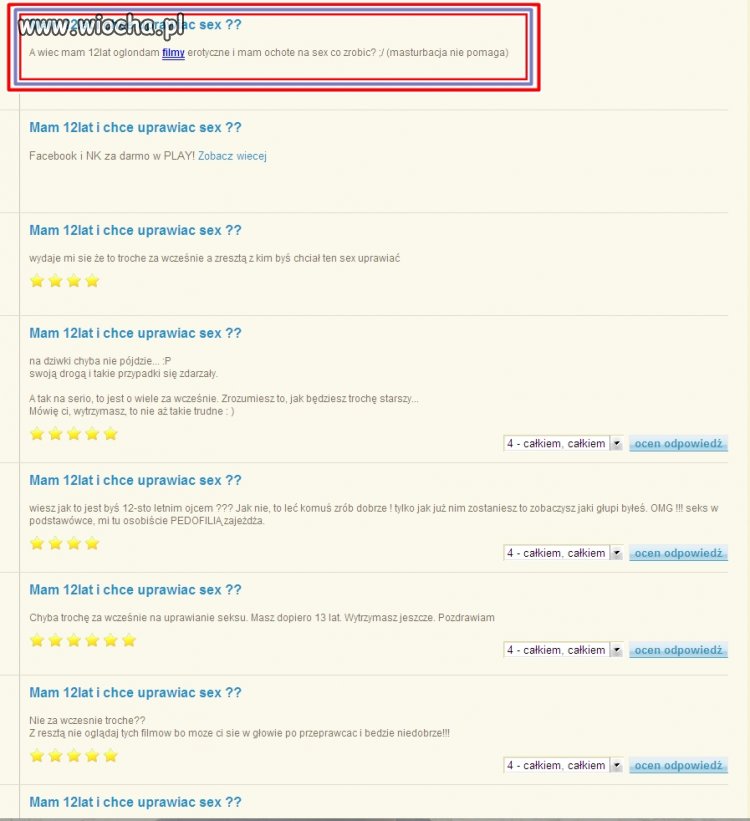The width and height of the screenshot is (750, 821).
Task: Click the third star under the 'wiesz jak to jest' reply
Action: [74, 543]
